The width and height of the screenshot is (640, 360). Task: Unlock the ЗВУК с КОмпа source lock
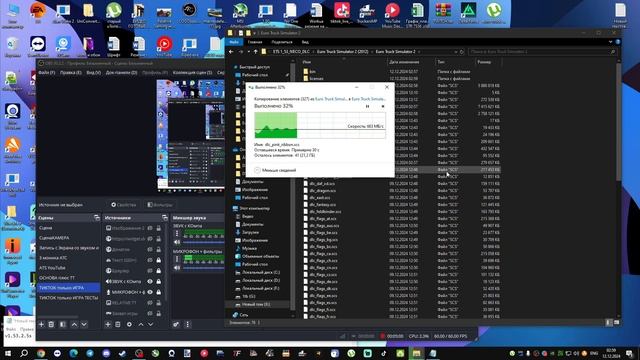(159, 281)
